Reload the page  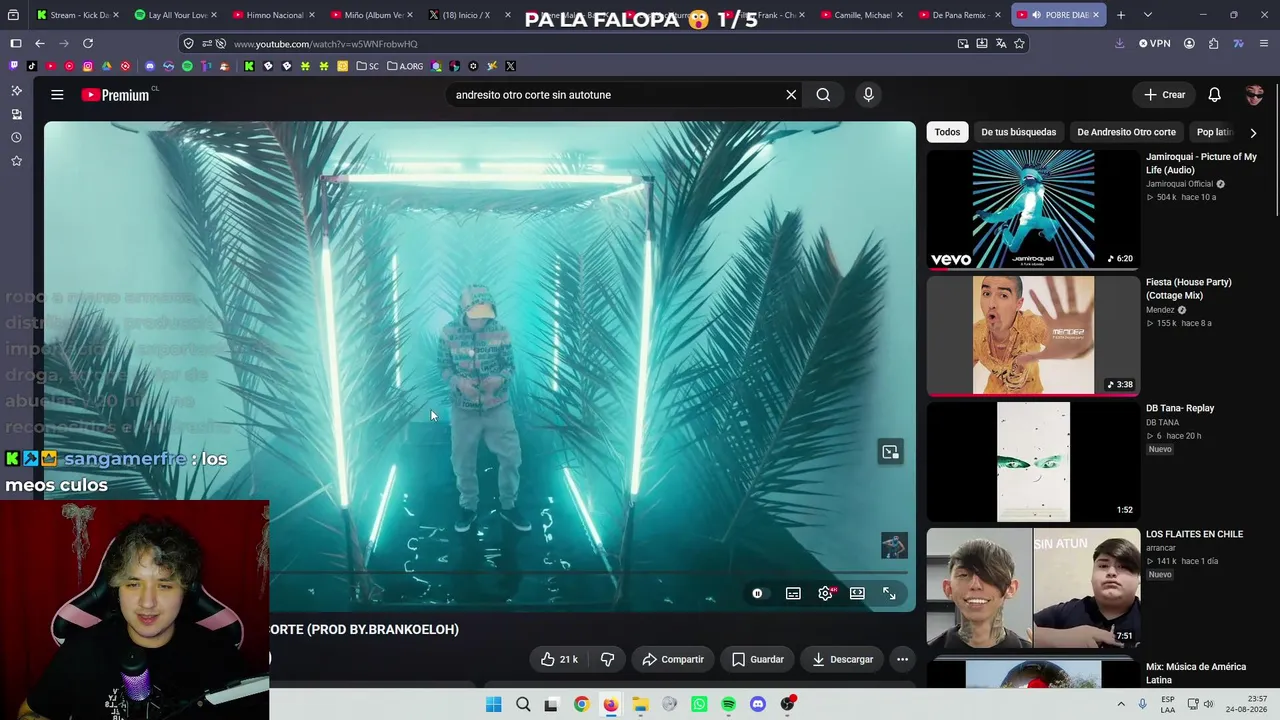(x=88, y=44)
